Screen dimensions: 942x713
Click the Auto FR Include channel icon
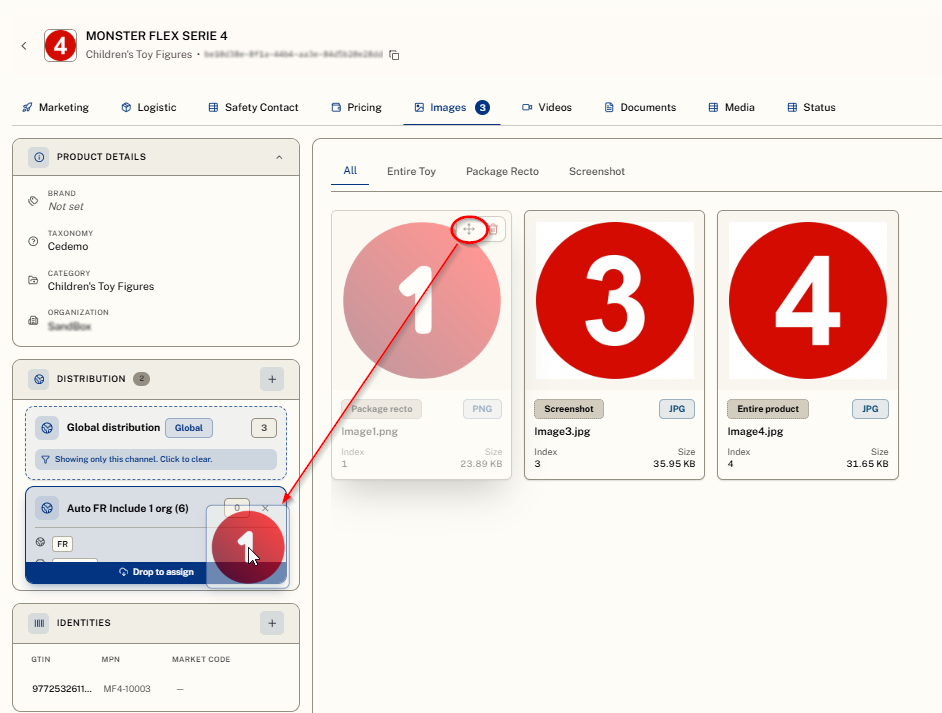[x=47, y=508]
